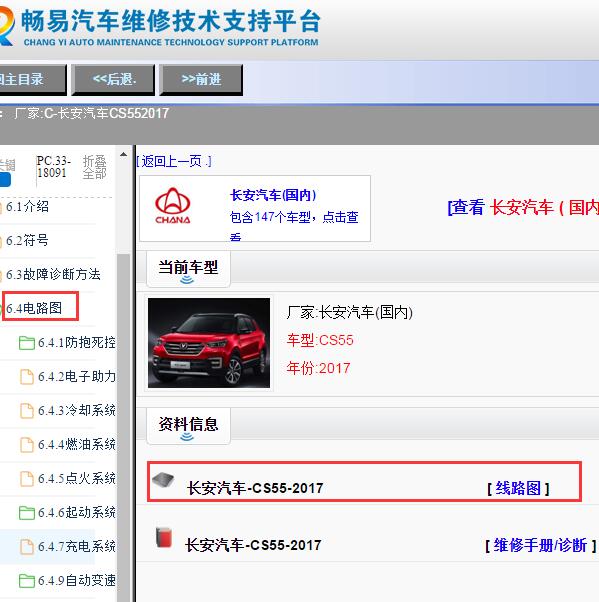This screenshot has height=602, width=599.
Task: Click document icon of 6.4.7
Action: (26, 546)
